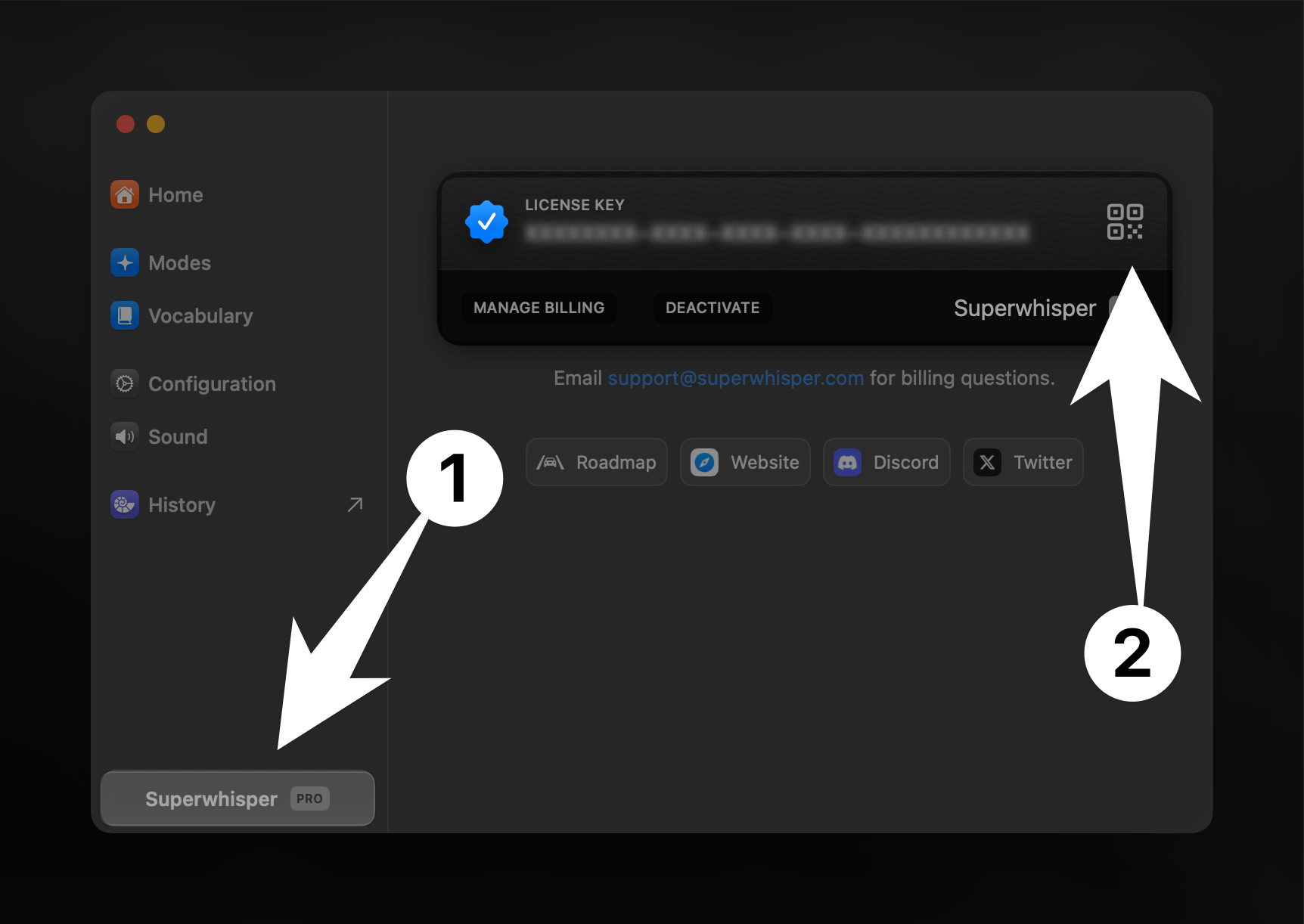1304x924 pixels.
Task: Open support@superwhisper.com email link
Action: pos(736,378)
